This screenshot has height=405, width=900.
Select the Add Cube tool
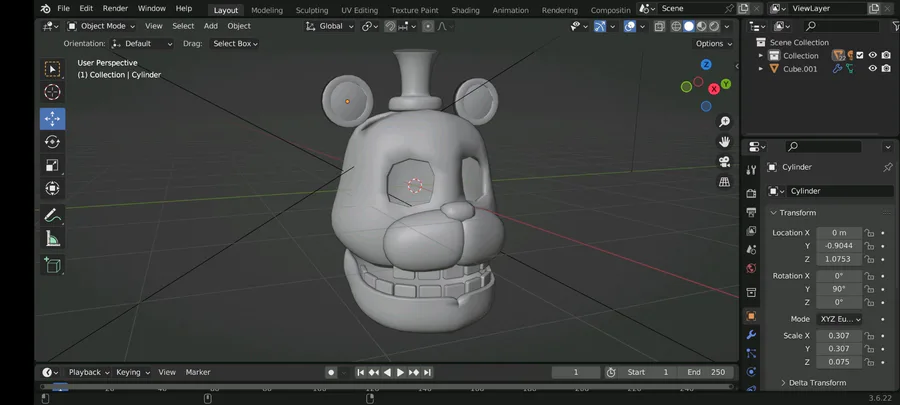[52, 264]
